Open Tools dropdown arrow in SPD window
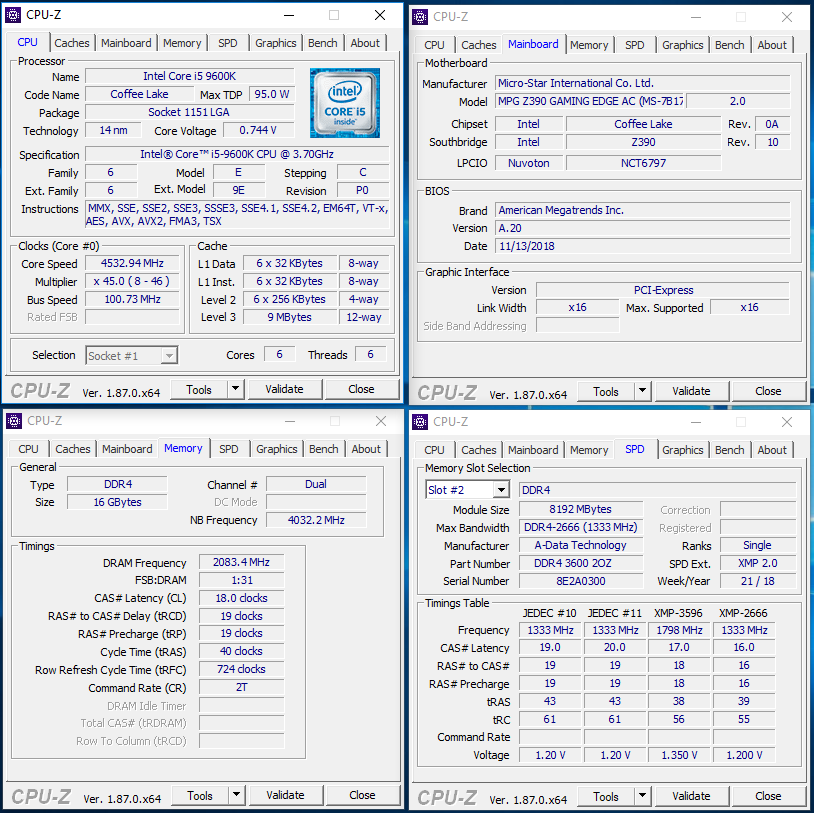814x813 pixels. coord(643,796)
